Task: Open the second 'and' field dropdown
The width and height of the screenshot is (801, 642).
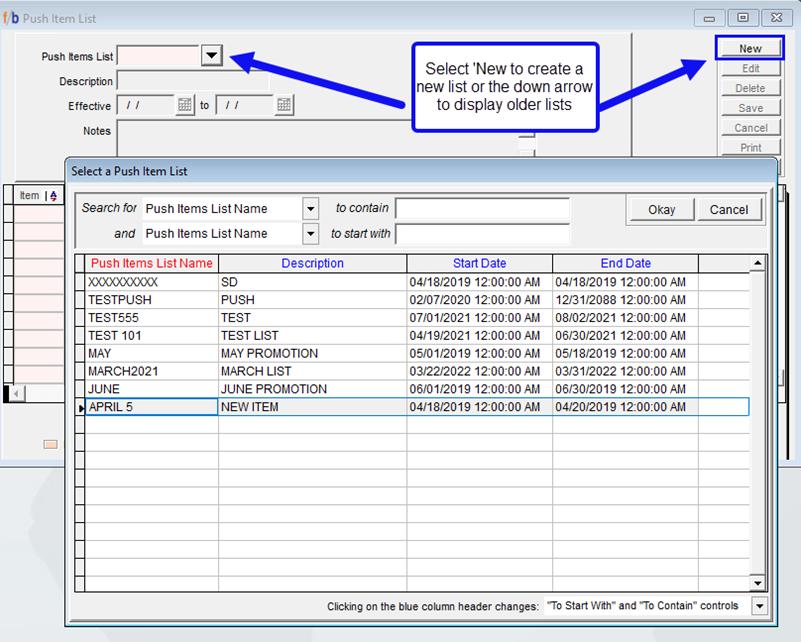Action: click(x=310, y=234)
